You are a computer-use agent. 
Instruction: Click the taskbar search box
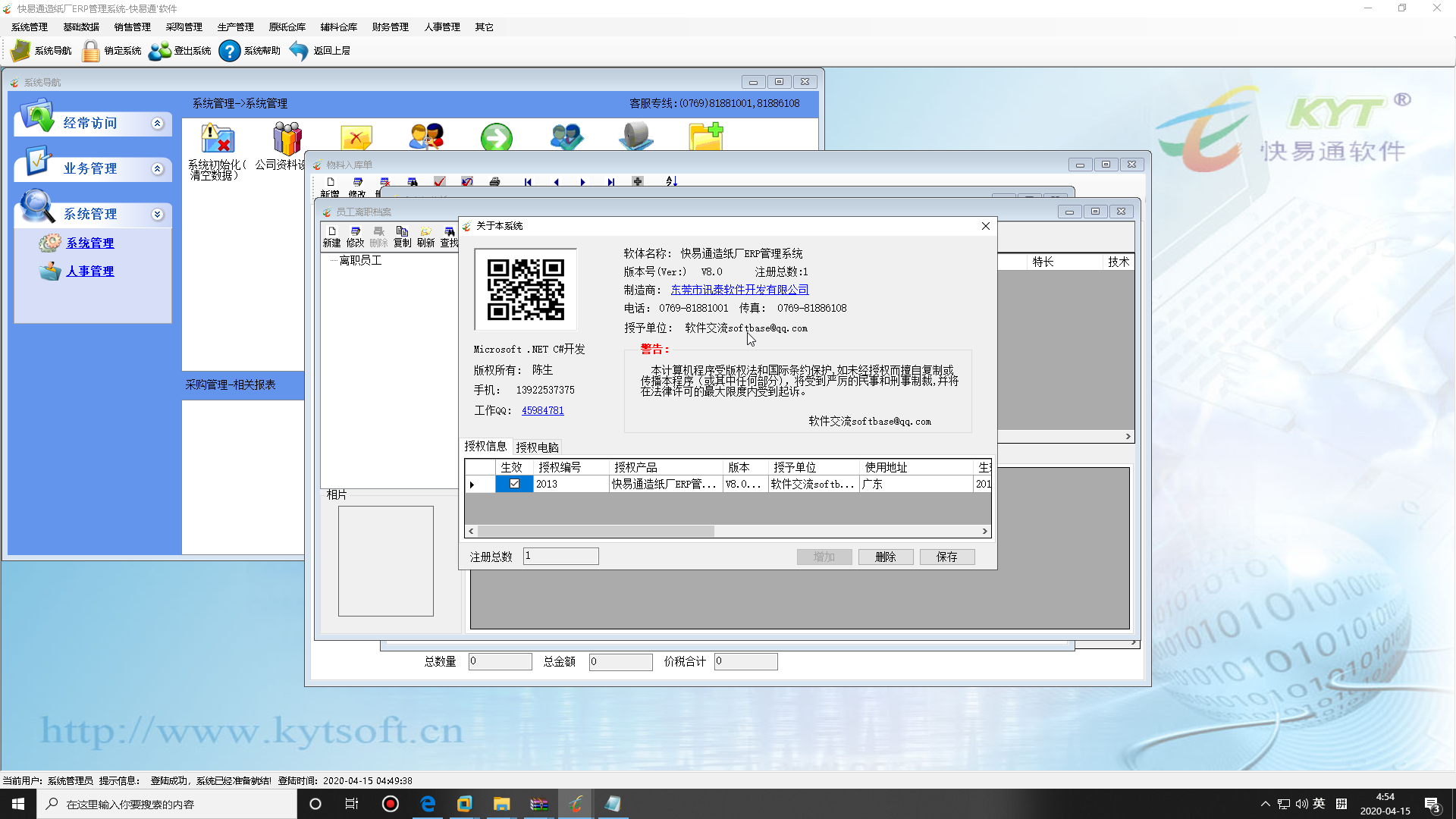(x=167, y=804)
